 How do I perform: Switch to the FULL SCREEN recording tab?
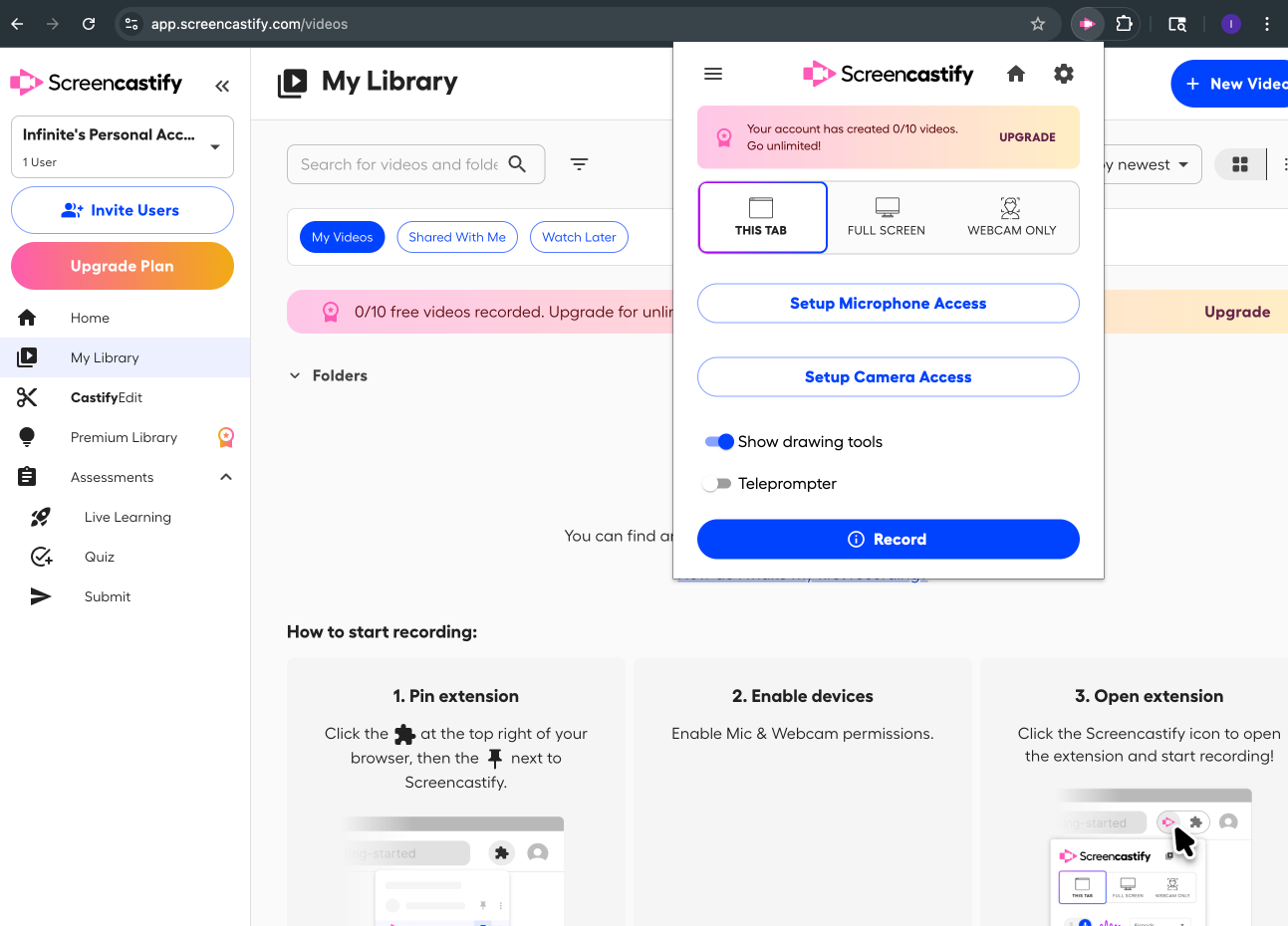(886, 216)
